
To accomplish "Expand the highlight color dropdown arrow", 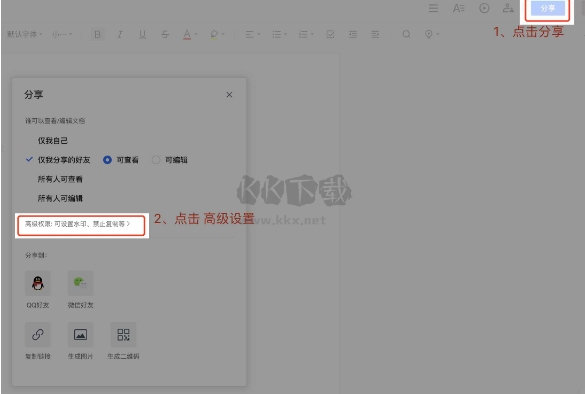I will tap(223, 34).
